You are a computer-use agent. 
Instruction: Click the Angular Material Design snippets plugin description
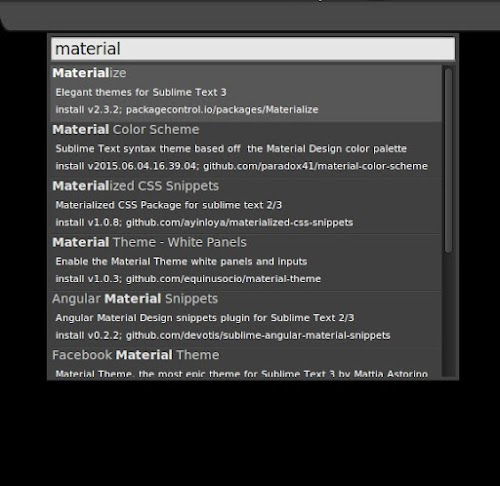click(205, 318)
